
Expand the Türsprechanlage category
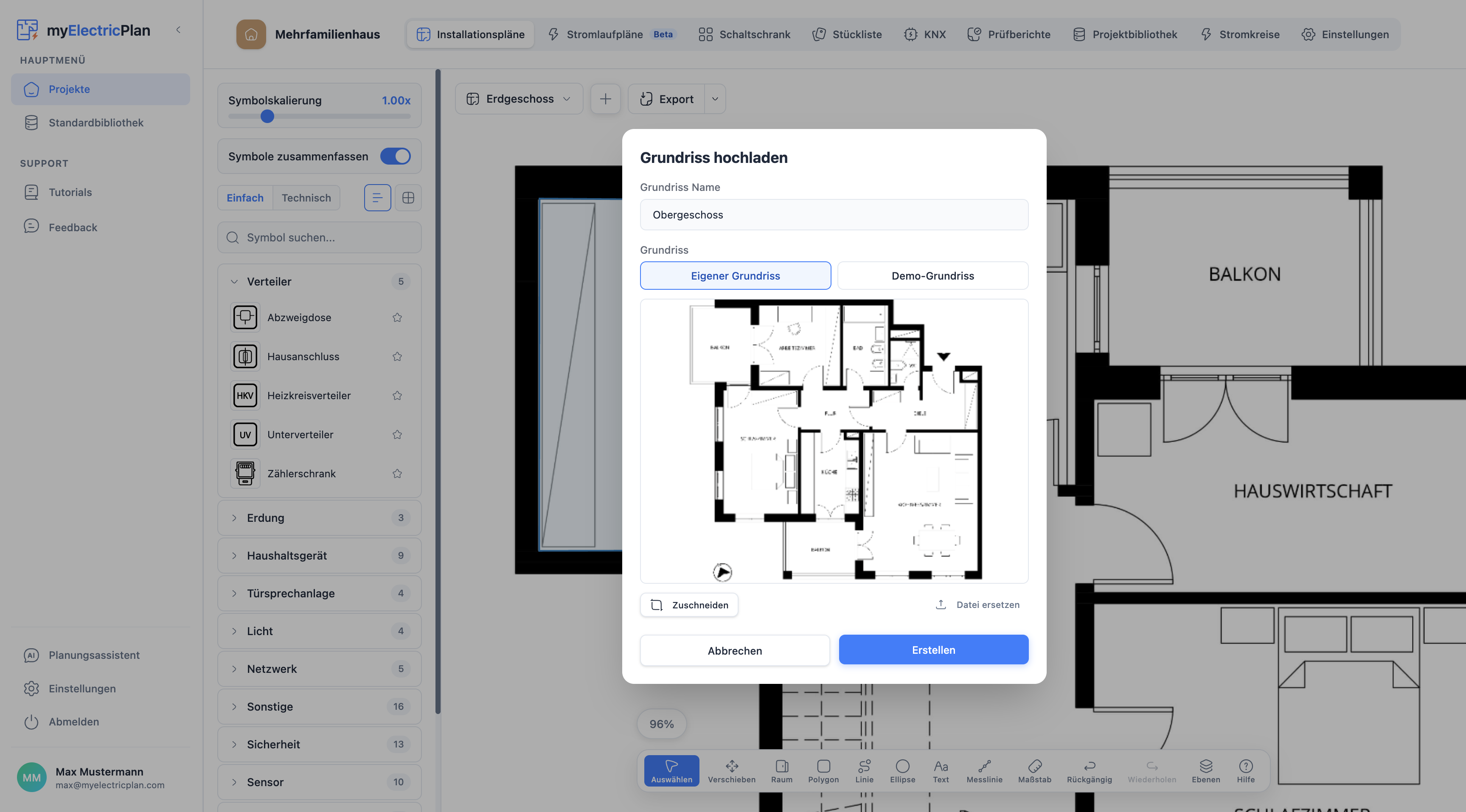point(319,593)
